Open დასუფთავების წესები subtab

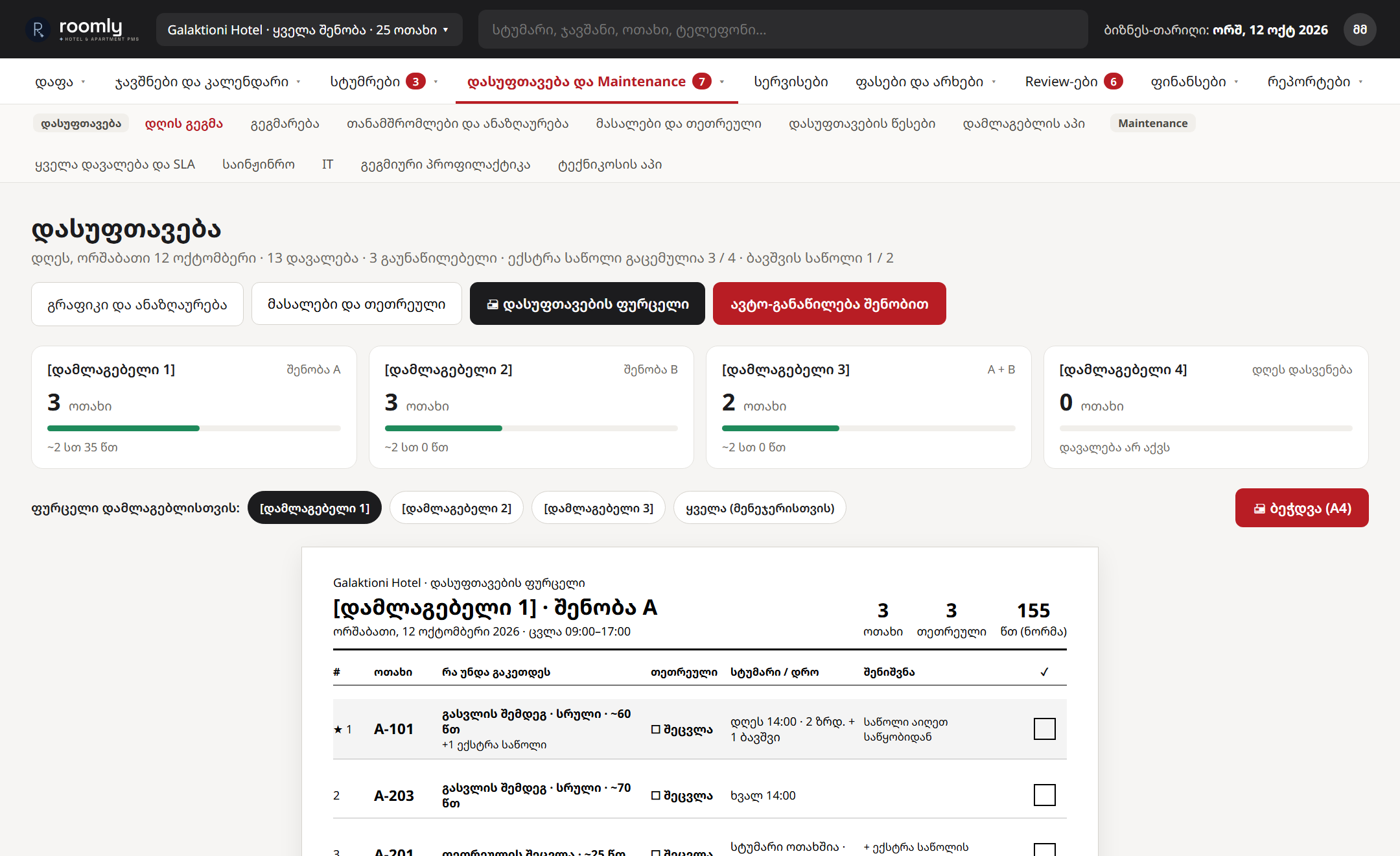point(861,123)
